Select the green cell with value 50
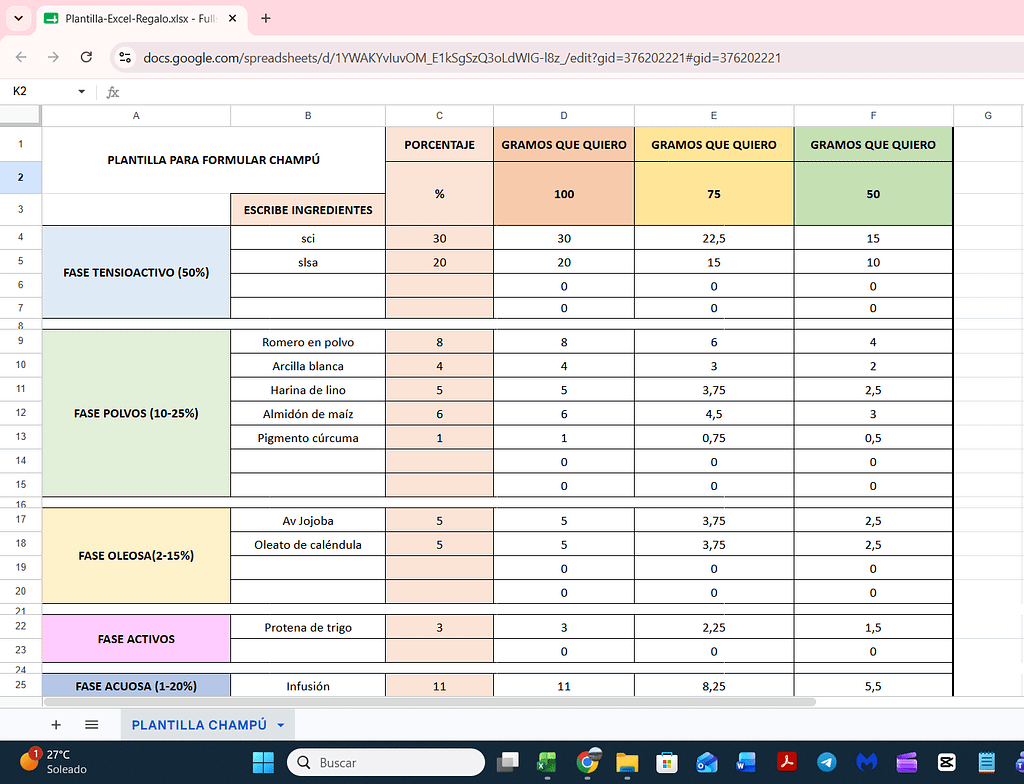This screenshot has height=784, width=1024. [x=873, y=193]
